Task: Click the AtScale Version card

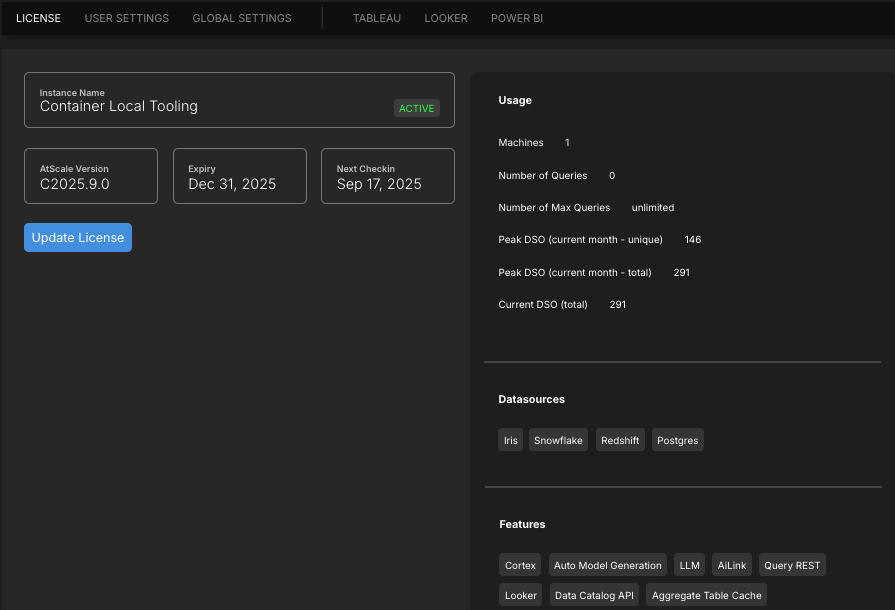Action: click(x=91, y=176)
